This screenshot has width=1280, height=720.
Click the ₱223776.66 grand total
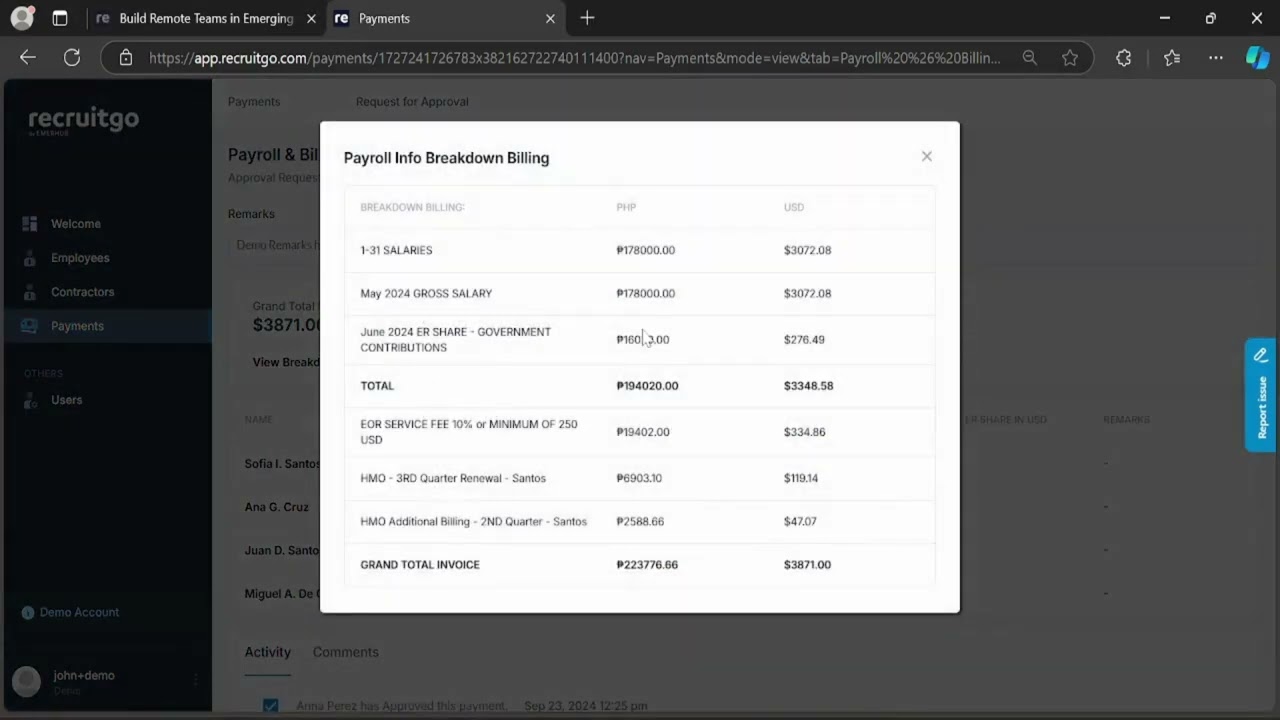tap(647, 565)
